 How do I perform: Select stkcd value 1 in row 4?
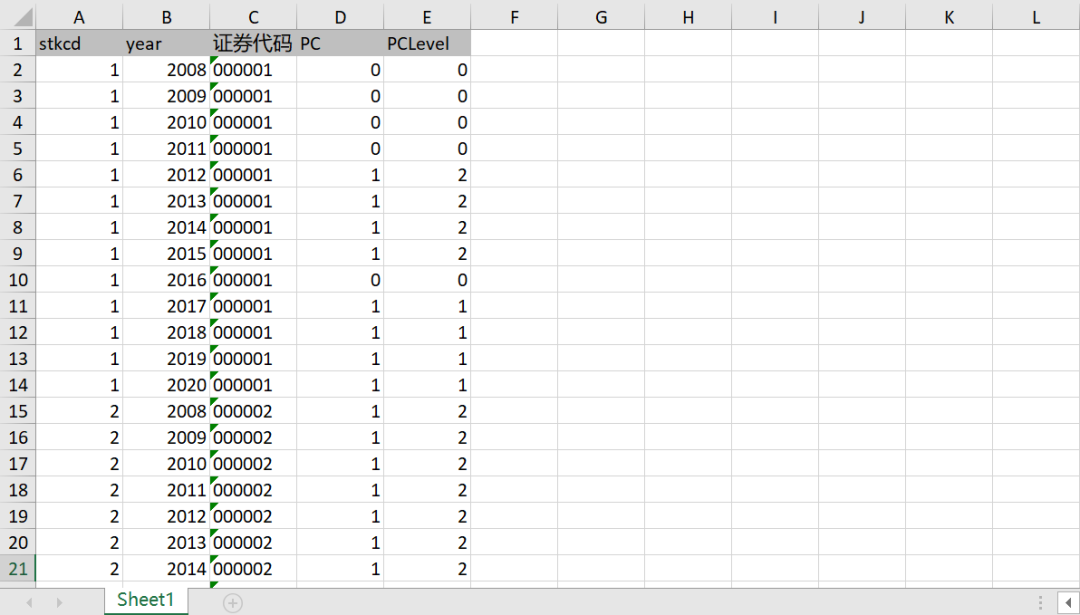pyautogui.click(x=79, y=123)
